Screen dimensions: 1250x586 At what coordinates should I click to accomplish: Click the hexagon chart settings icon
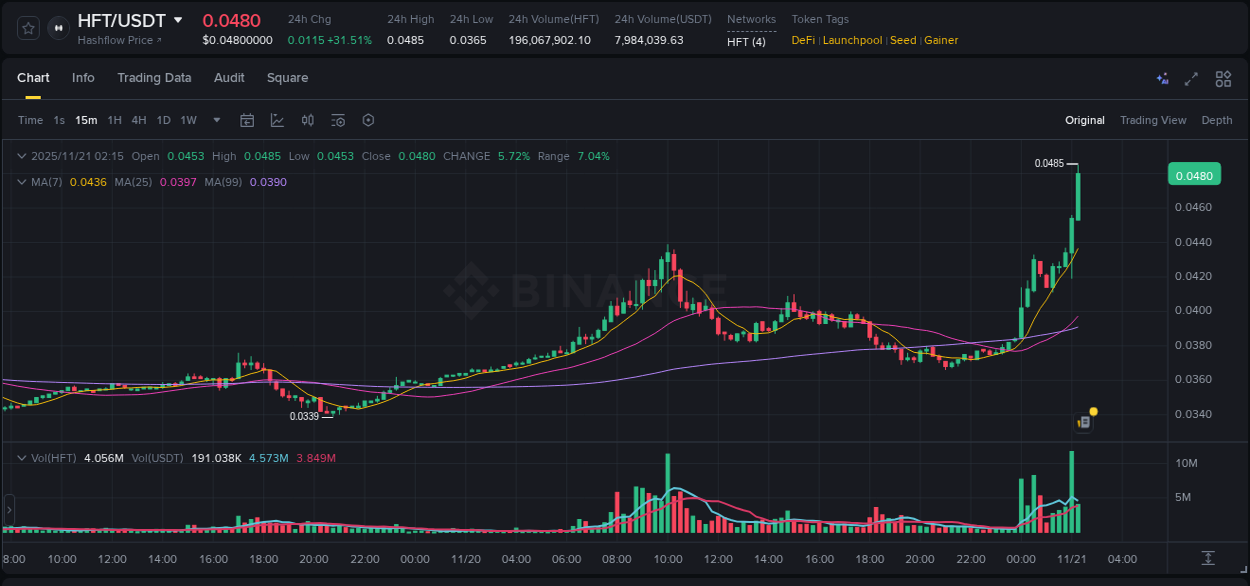click(x=368, y=120)
